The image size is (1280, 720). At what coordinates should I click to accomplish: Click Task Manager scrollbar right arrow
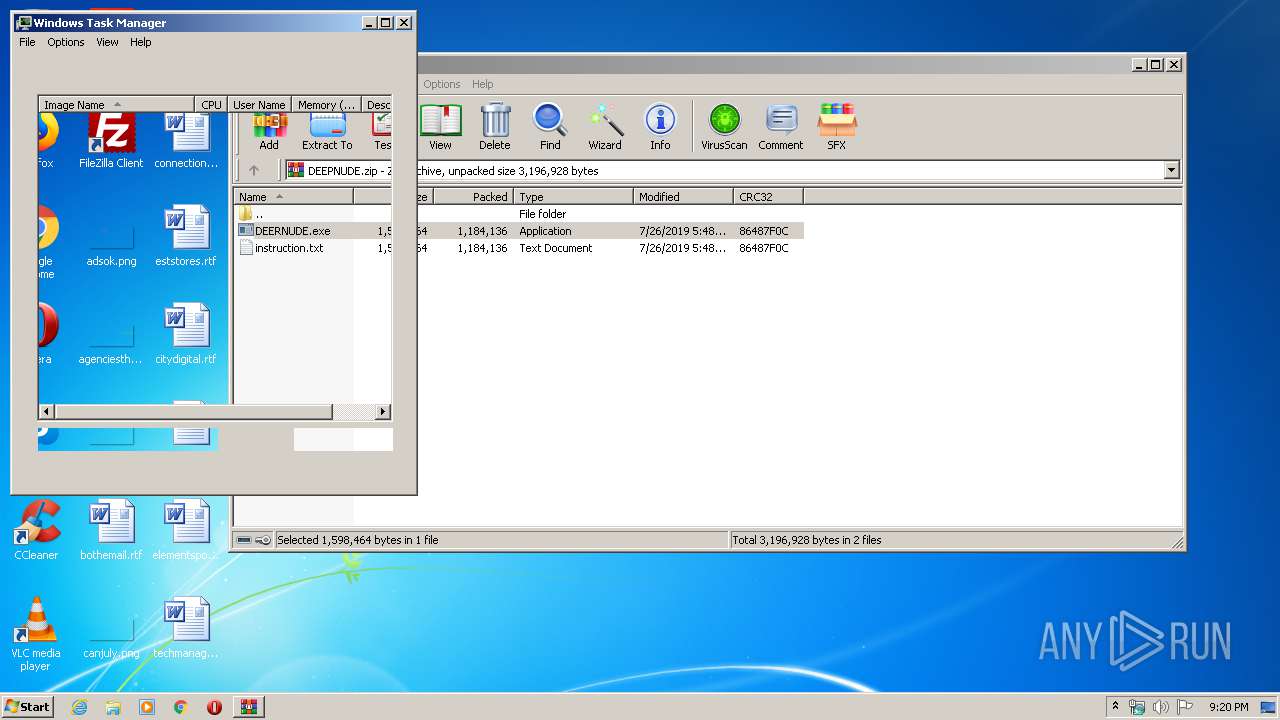[x=383, y=412]
